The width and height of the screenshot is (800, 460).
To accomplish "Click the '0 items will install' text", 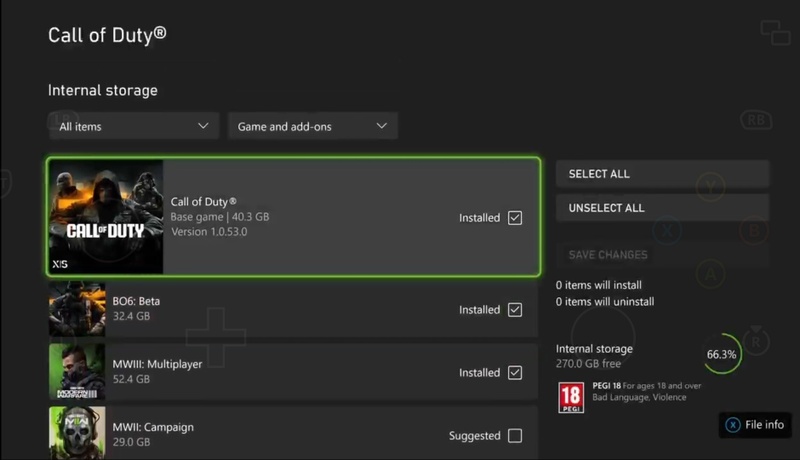I will (599, 285).
